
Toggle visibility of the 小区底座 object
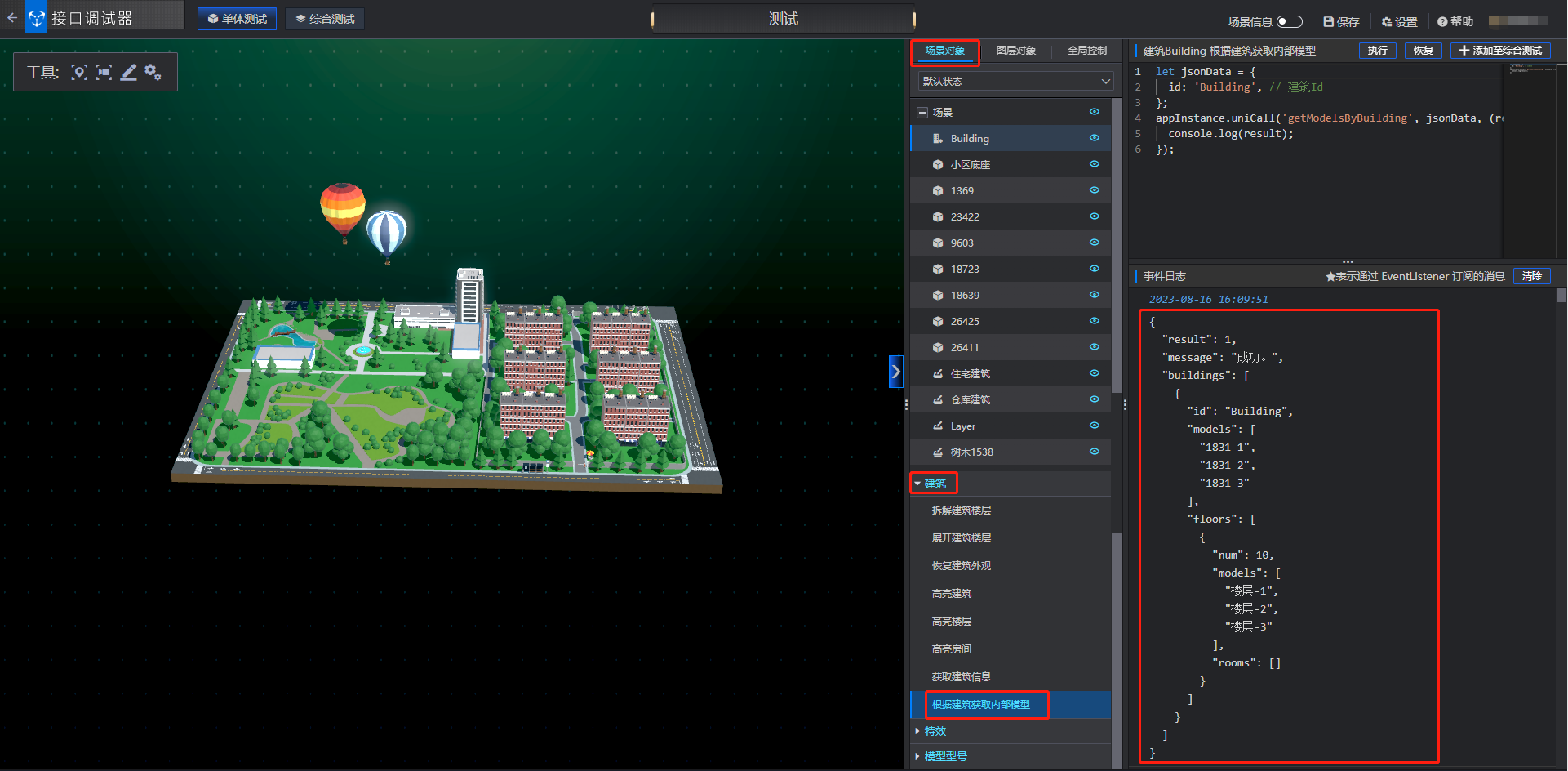1094,164
